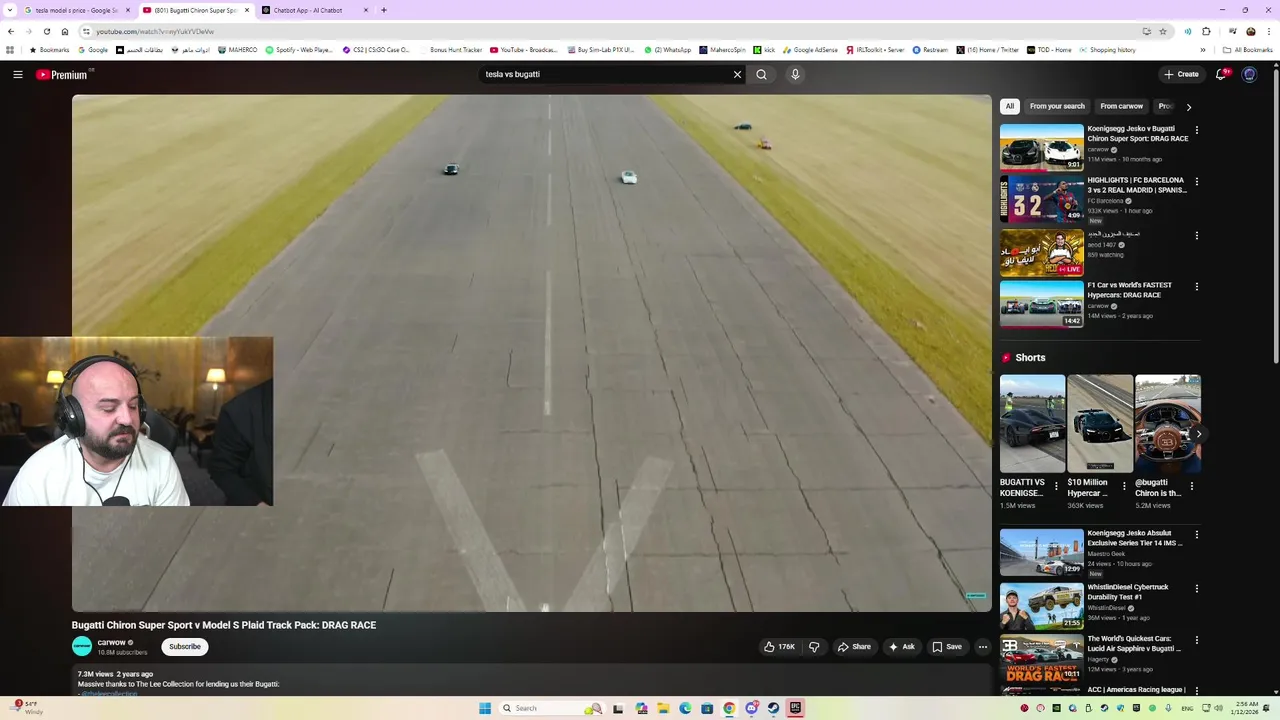
Task: Reload the page in Chrome
Action: pos(46,31)
